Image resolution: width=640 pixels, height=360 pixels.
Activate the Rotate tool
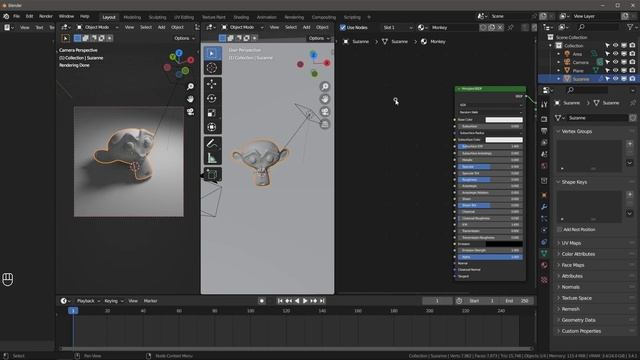[x=212, y=98]
